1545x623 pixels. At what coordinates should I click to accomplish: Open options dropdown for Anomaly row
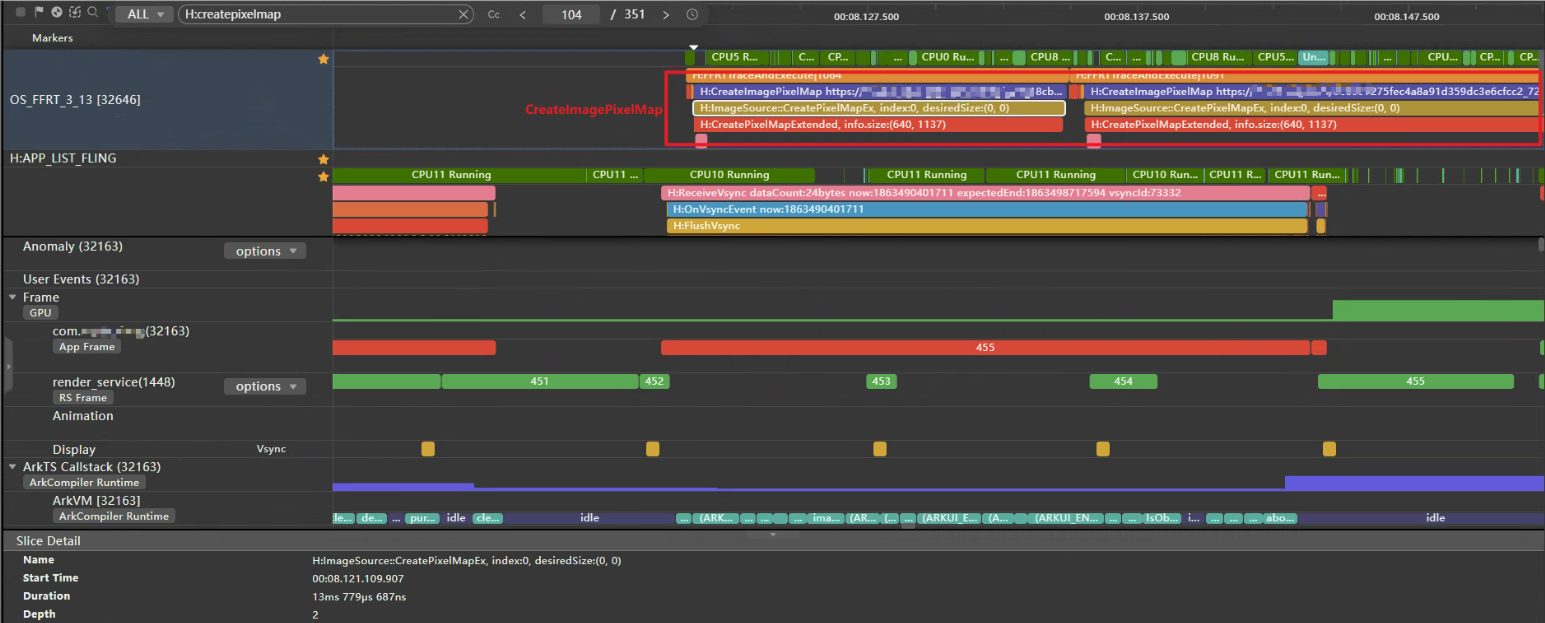click(265, 251)
